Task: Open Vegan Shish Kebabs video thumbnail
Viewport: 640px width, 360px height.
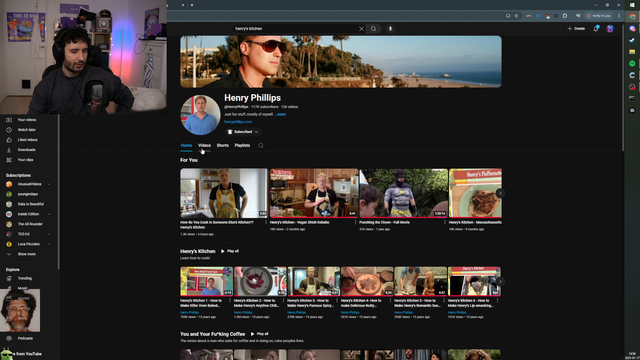Action: pos(314,193)
